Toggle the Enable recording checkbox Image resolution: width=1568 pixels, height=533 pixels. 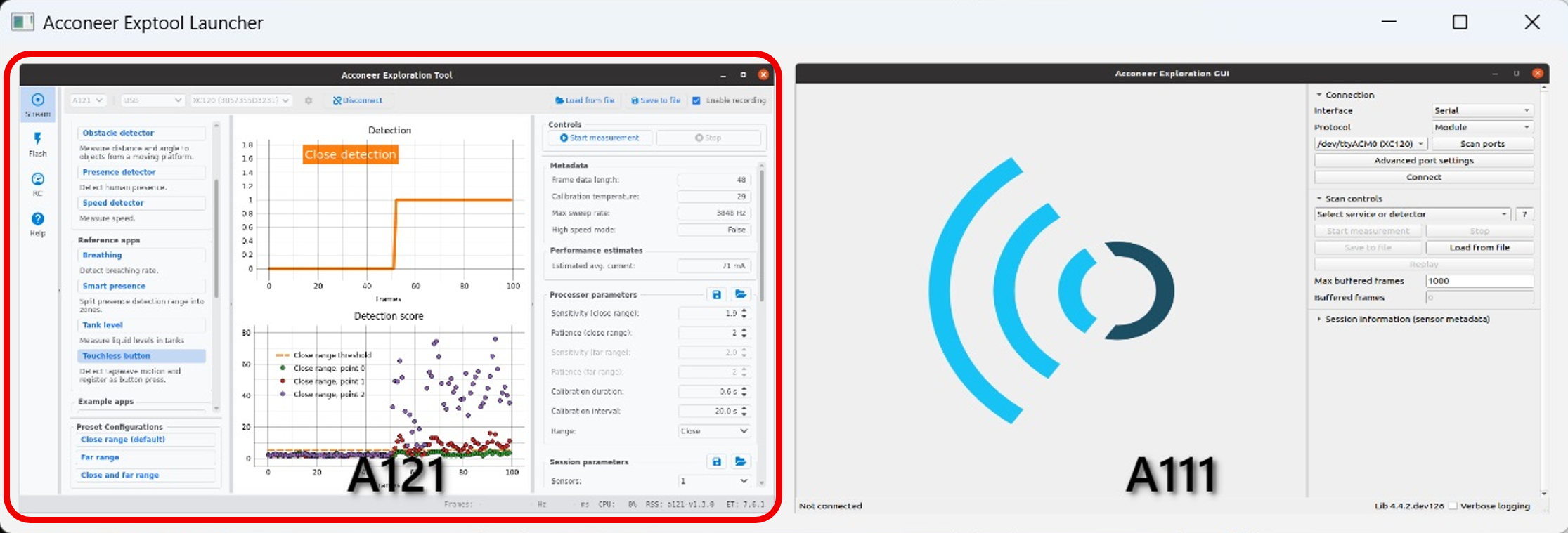point(696,100)
